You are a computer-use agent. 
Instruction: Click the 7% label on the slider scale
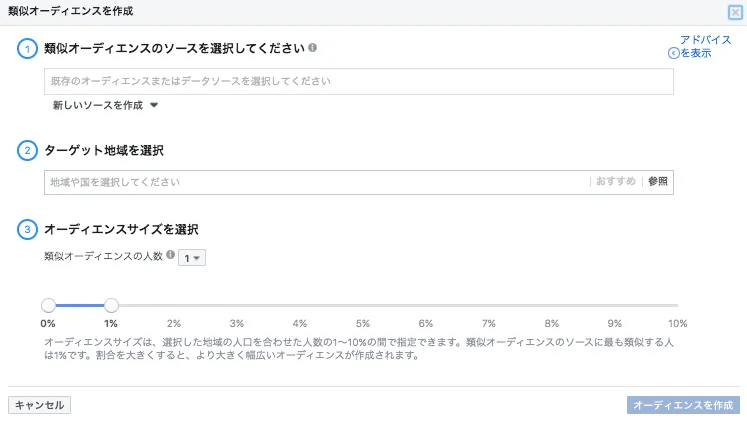488,323
